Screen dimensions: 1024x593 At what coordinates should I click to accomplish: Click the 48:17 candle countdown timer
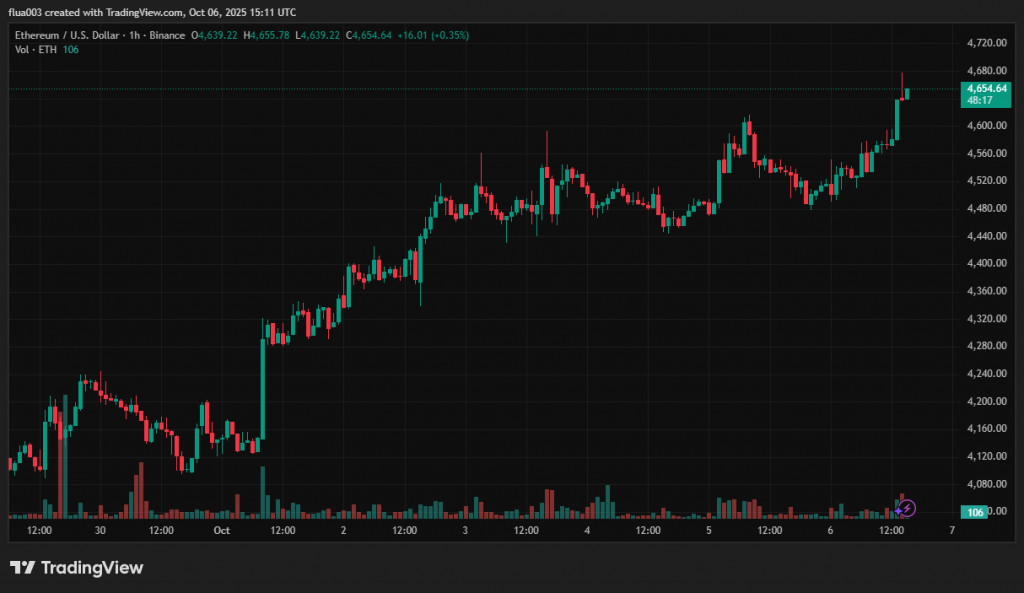[980, 100]
